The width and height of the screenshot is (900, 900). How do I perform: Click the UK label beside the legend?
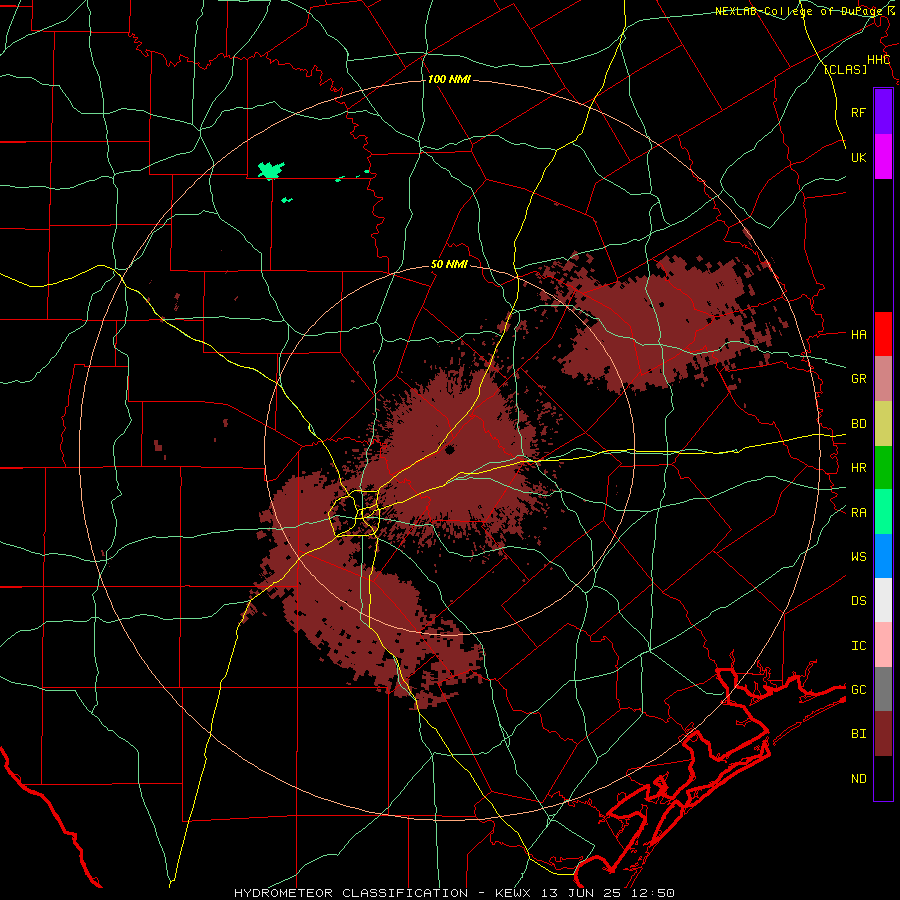858,157
